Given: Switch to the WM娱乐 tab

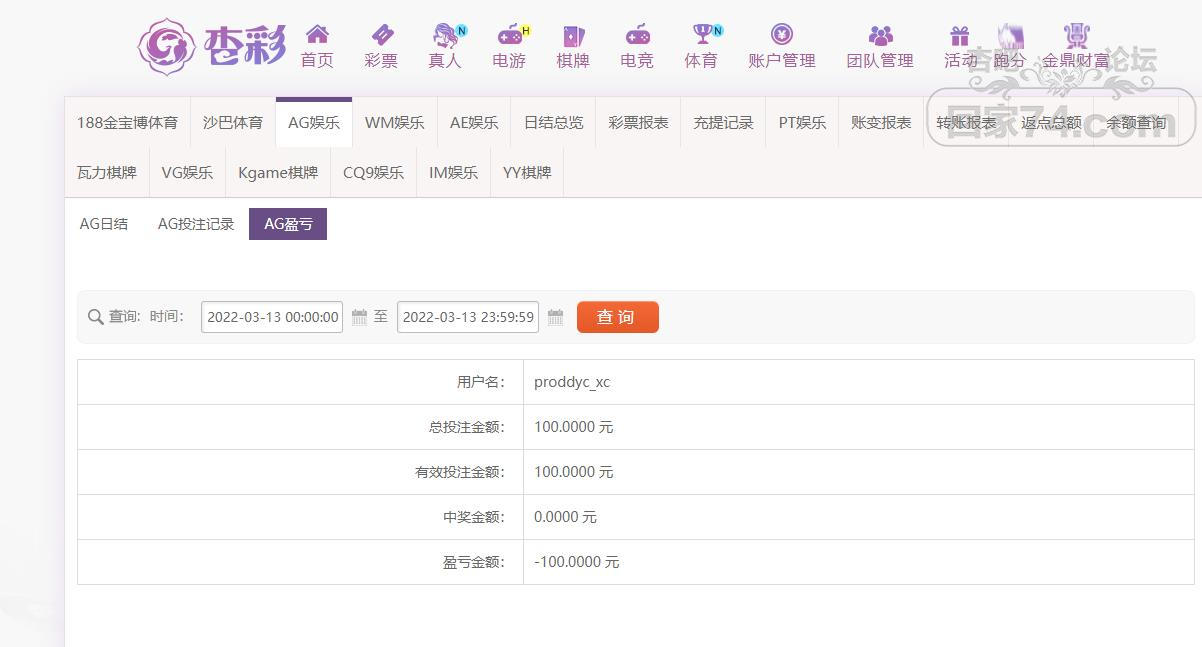Looking at the screenshot, I should 394,123.
